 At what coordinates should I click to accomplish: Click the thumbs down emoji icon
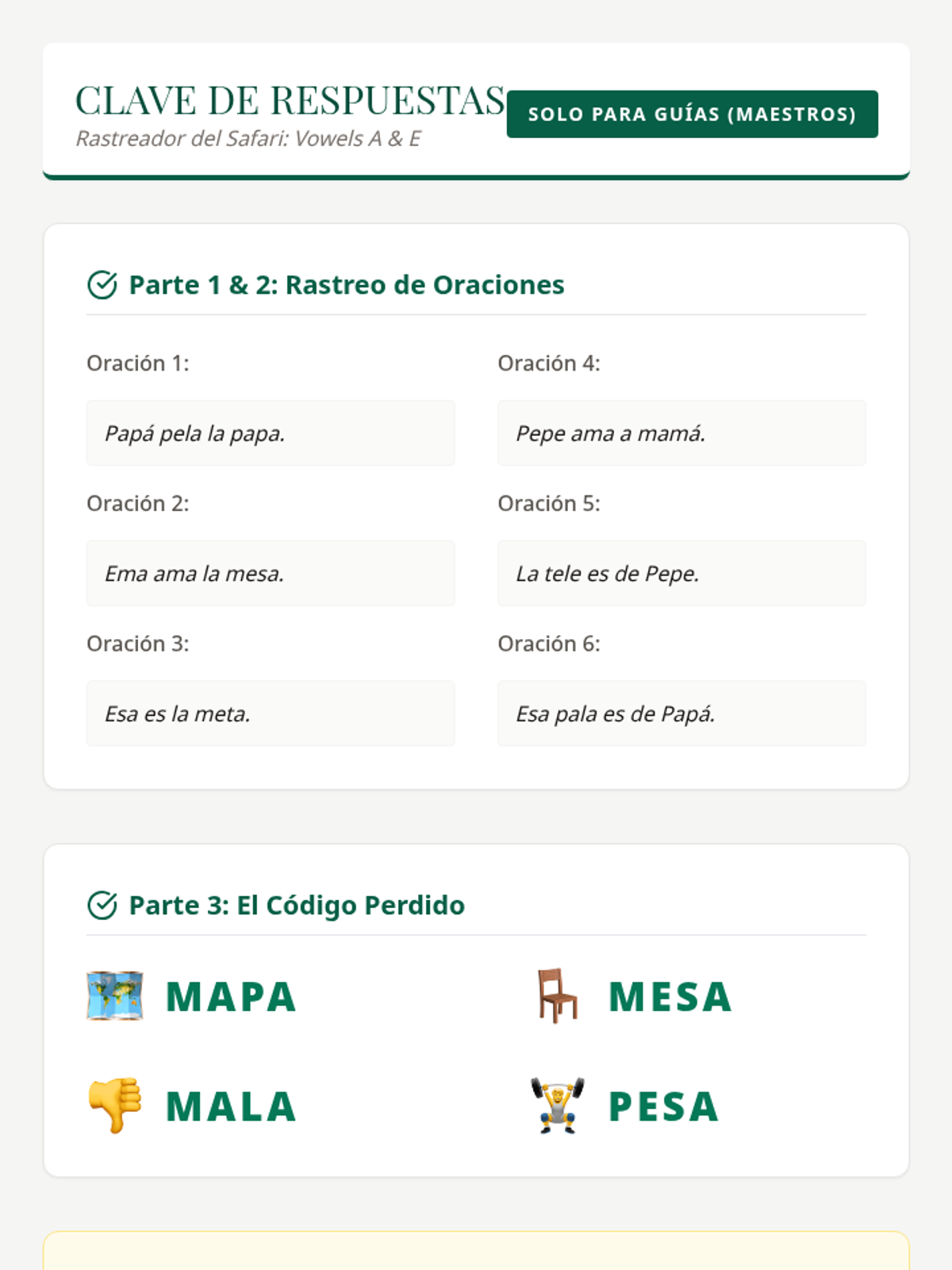coord(115,1105)
